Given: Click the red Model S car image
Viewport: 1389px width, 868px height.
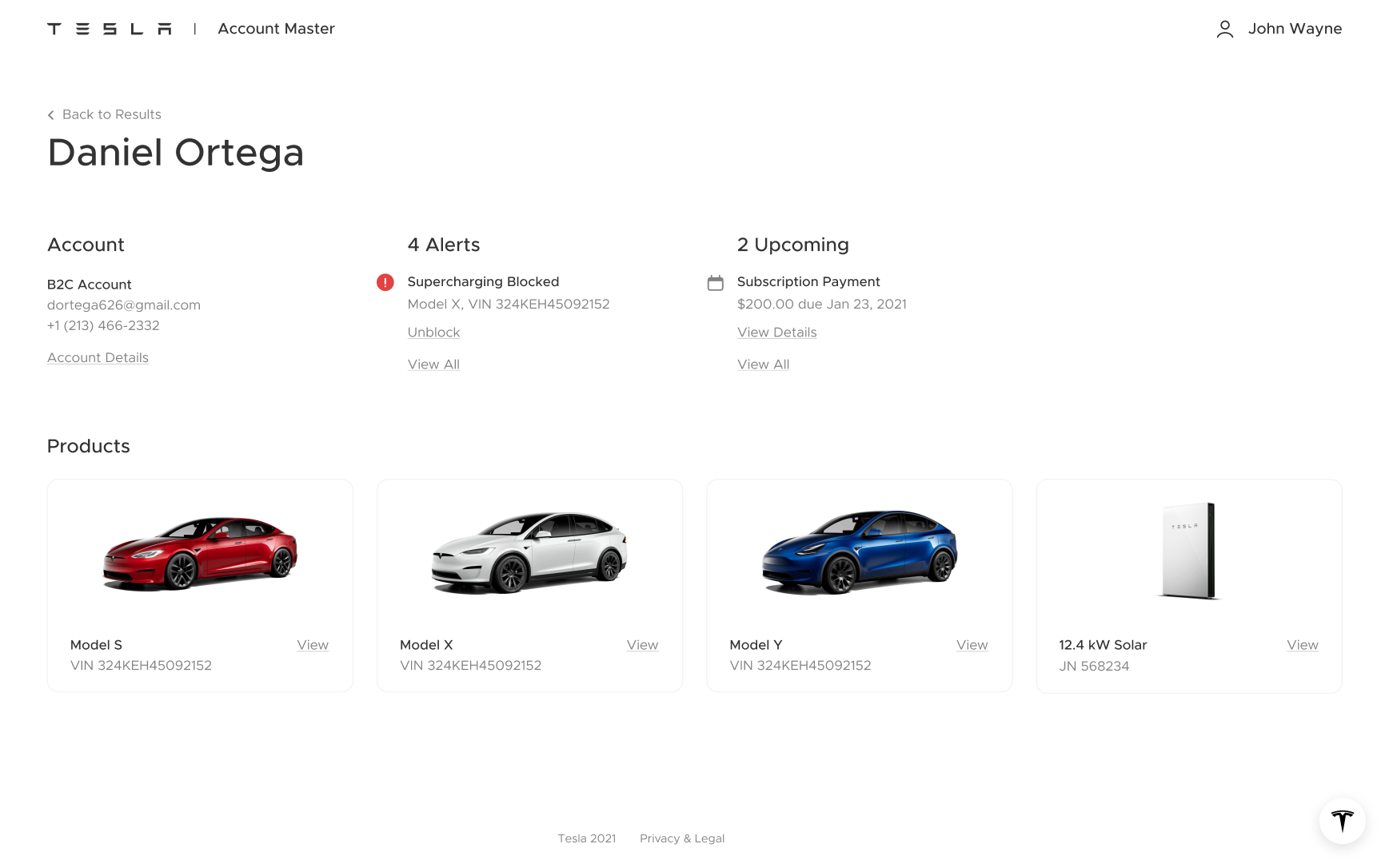Looking at the screenshot, I should (200, 552).
